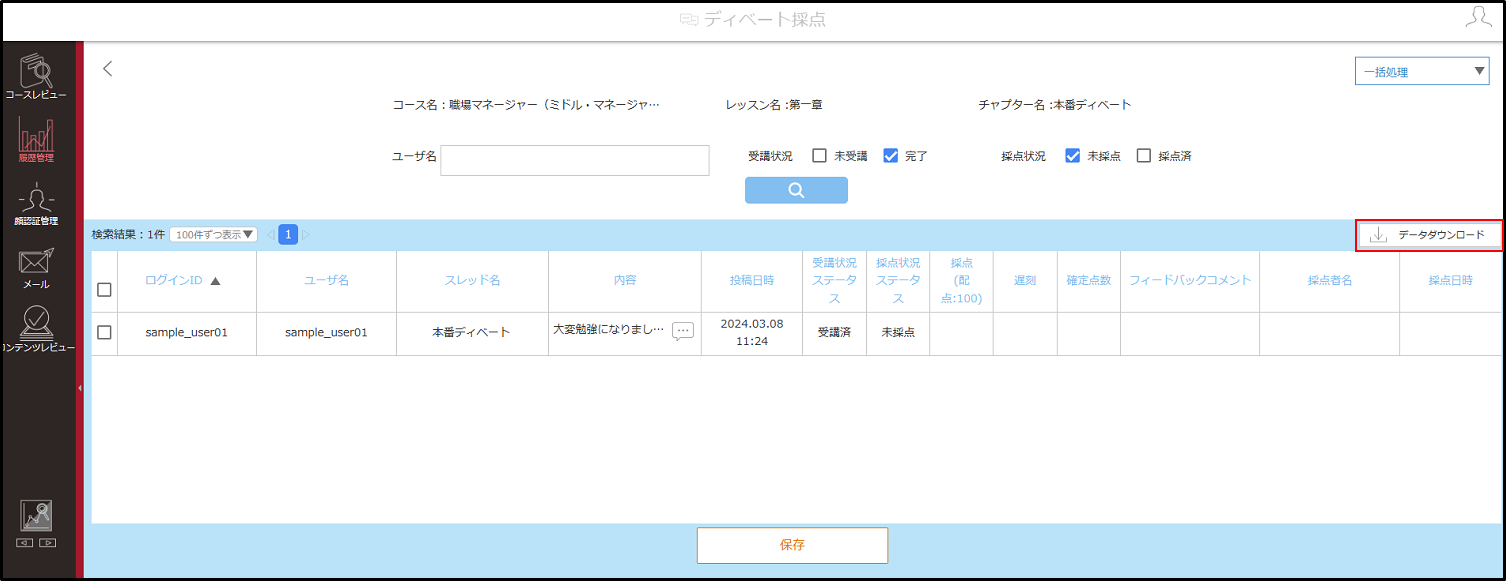This screenshot has height=581, width=1506.
Task: Click the データダウンロード button
Action: point(1430,235)
